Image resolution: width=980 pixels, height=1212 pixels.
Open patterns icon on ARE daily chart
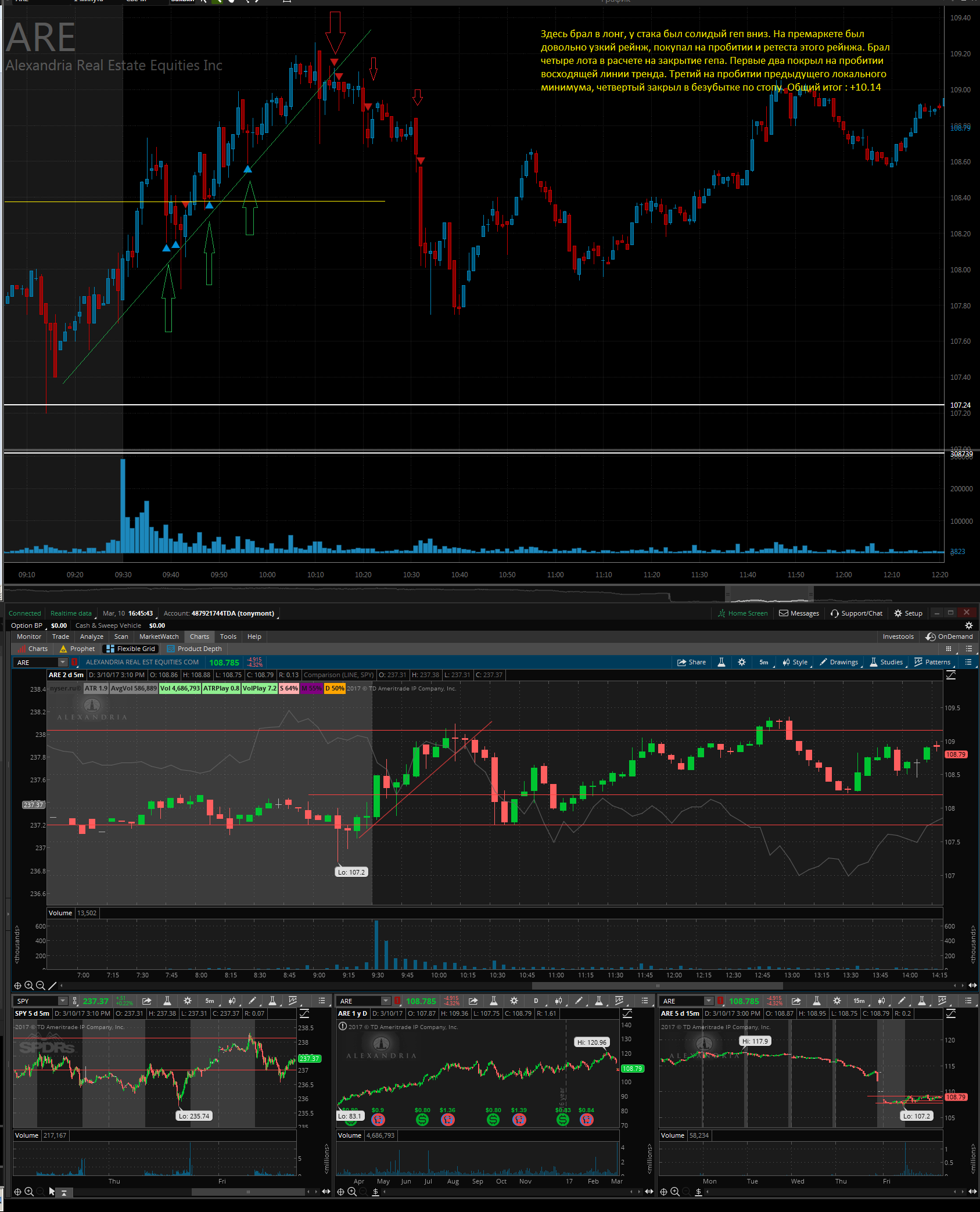point(619,1001)
